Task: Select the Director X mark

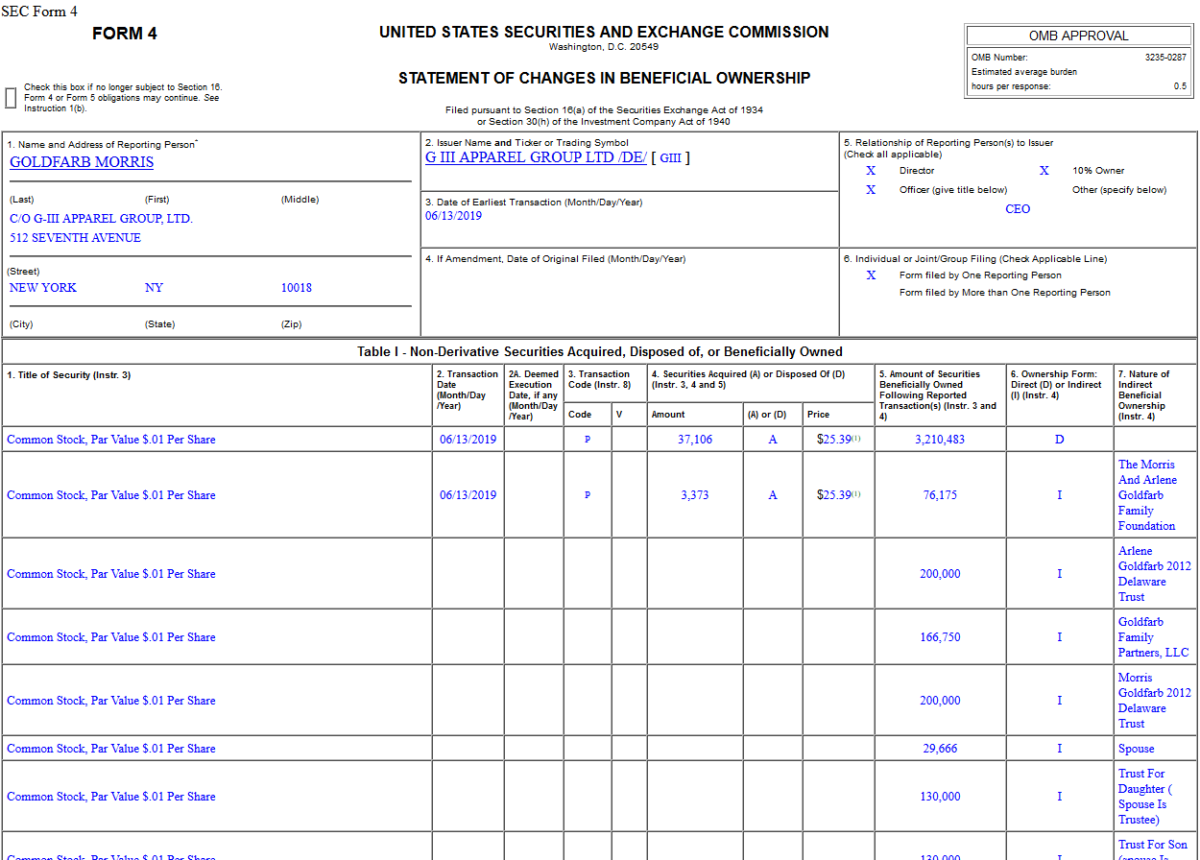Action: (x=870, y=171)
